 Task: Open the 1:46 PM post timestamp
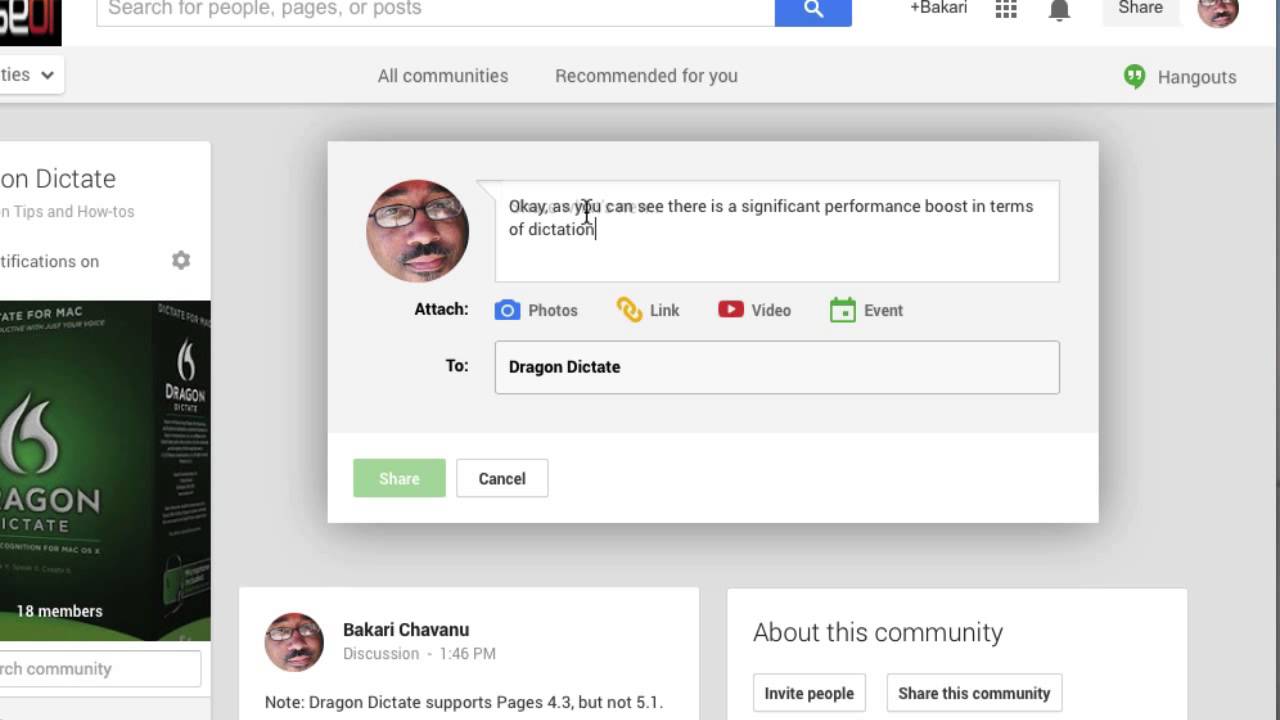pyautogui.click(x=466, y=654)
